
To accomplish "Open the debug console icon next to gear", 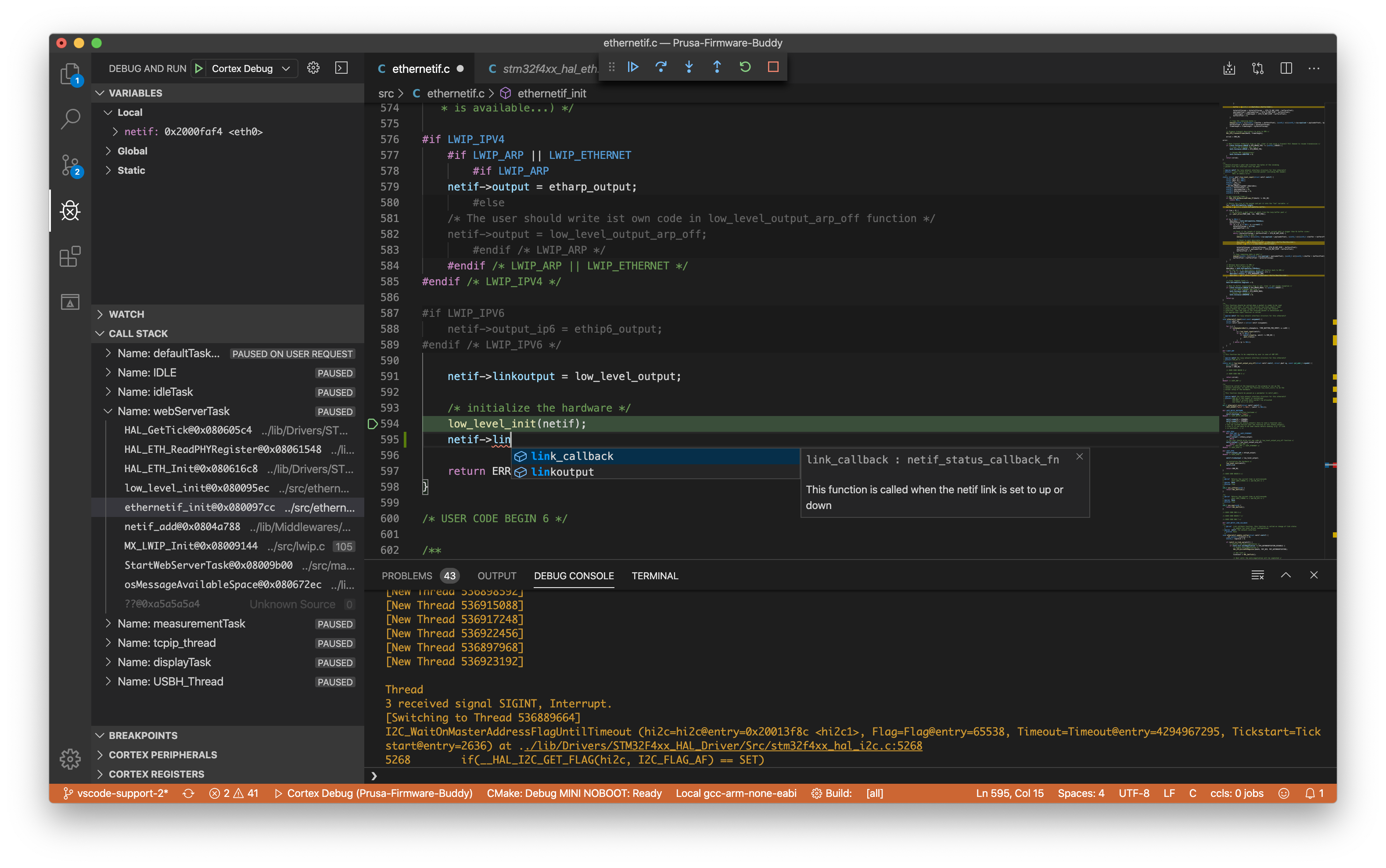I will pyautogui.click(x=341, y=68).
